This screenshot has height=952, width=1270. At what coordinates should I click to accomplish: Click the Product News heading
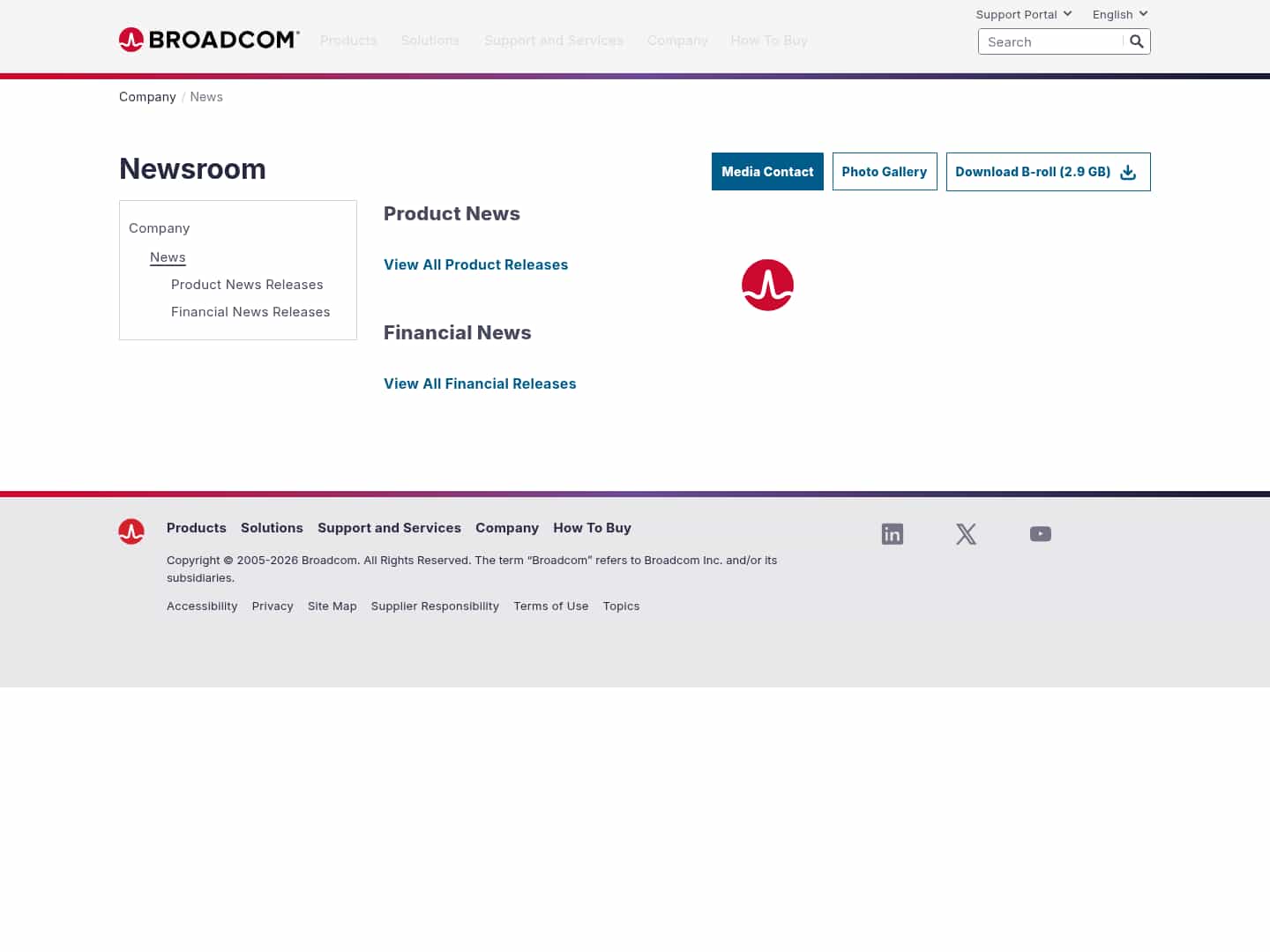pos(452,213)
